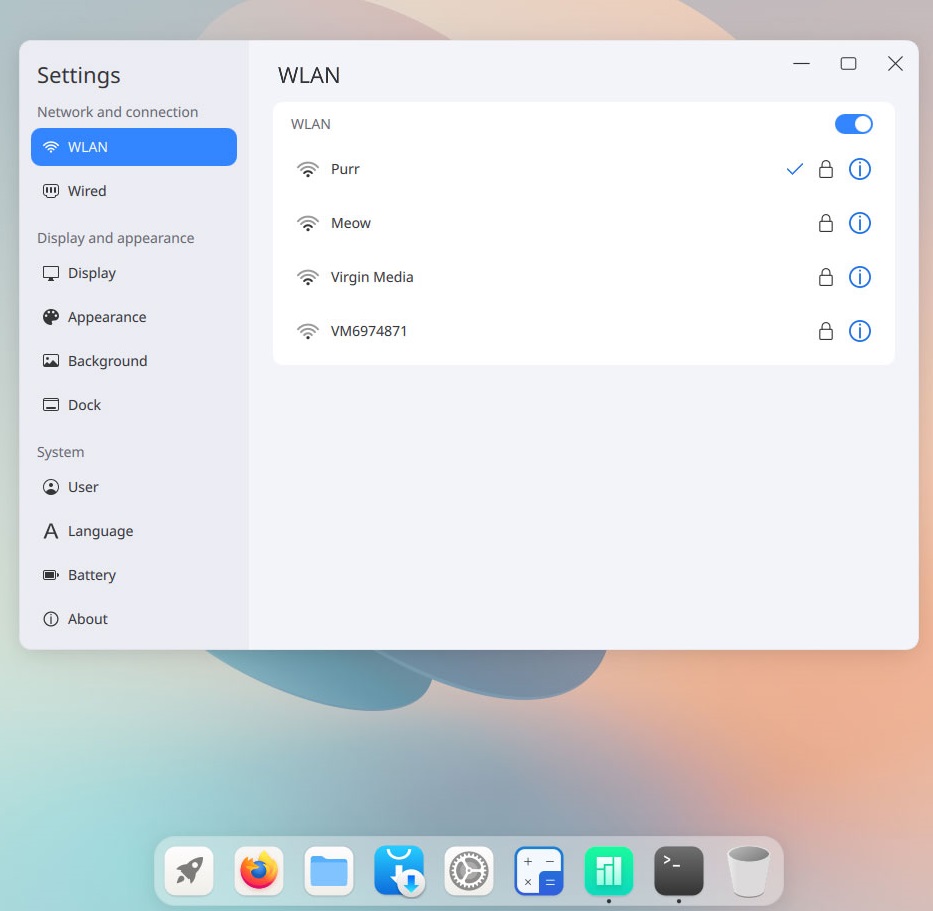Open Background settings page

107,361
